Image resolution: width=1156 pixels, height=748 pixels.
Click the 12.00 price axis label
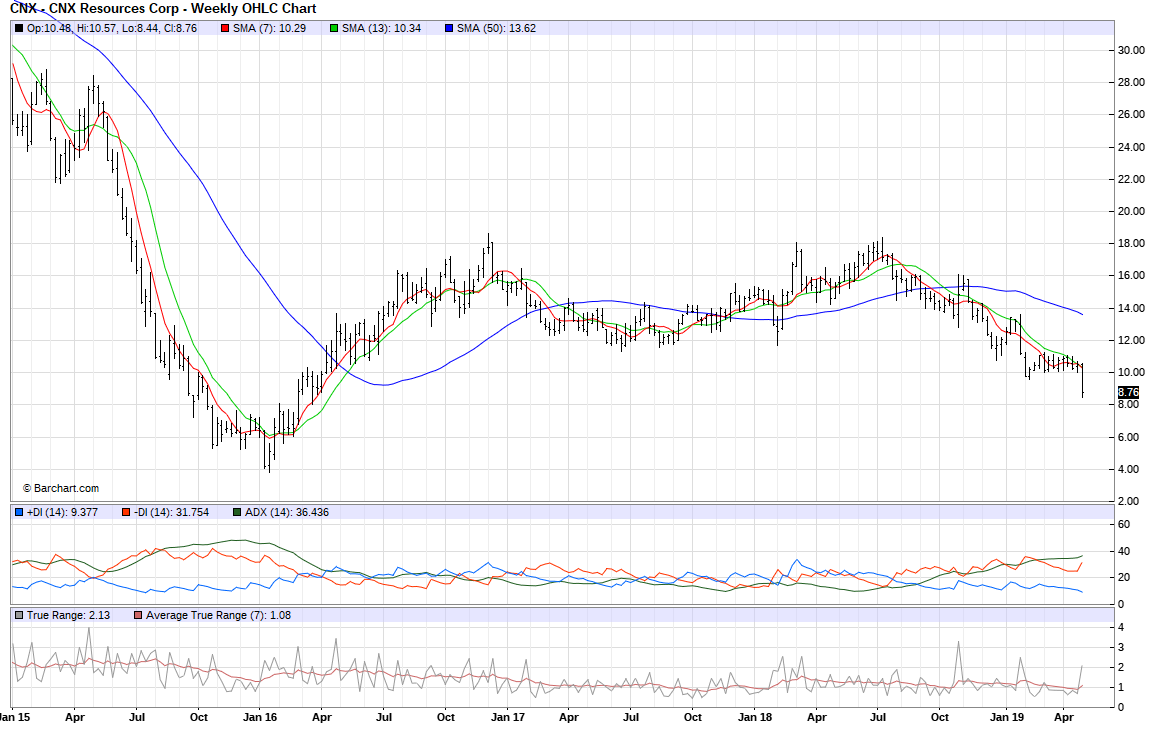[x=1131, y=340]
